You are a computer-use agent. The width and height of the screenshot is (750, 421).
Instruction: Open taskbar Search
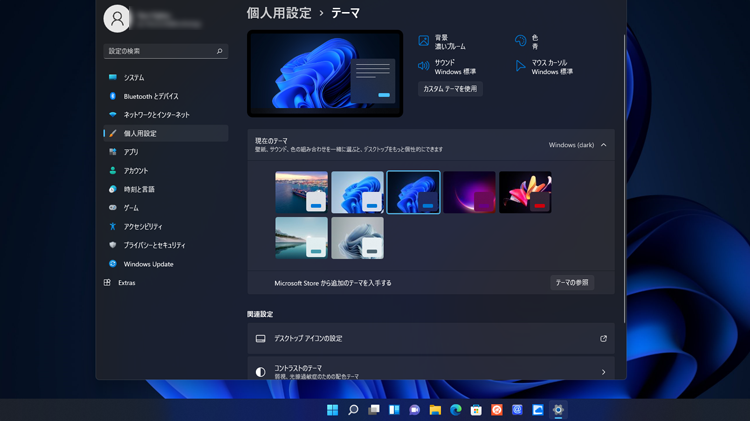(x=353, y=410)
